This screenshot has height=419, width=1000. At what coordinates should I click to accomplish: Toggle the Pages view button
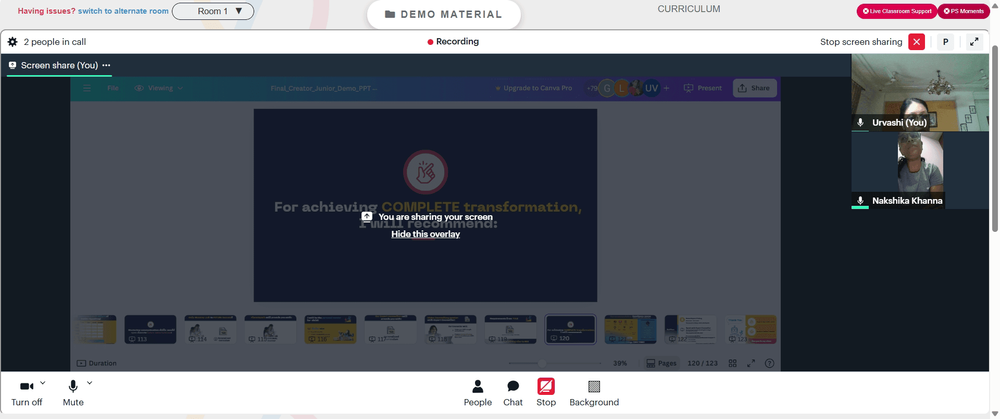(661, 363)
